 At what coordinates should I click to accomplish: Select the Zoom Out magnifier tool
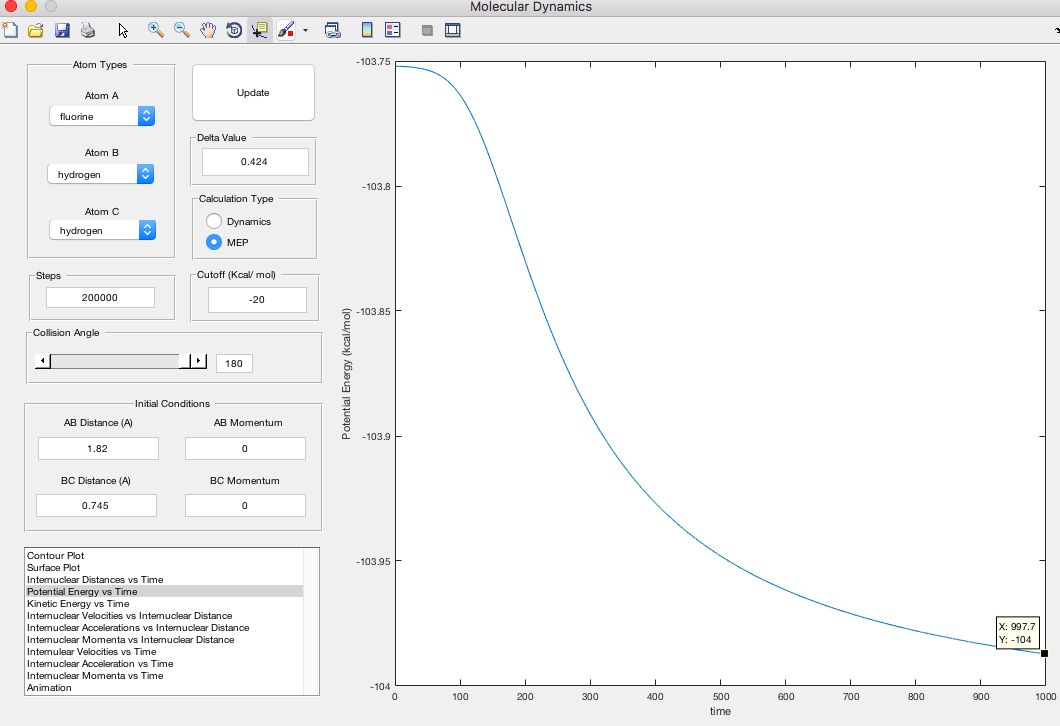point(182,30)
